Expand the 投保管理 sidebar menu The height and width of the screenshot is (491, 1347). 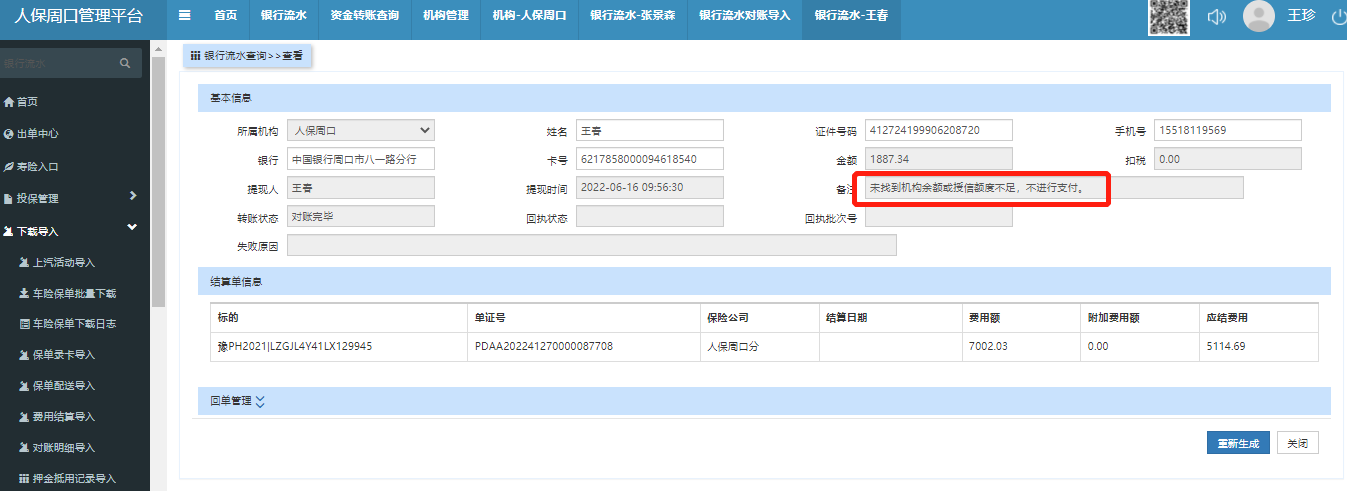tap(70, 198)
